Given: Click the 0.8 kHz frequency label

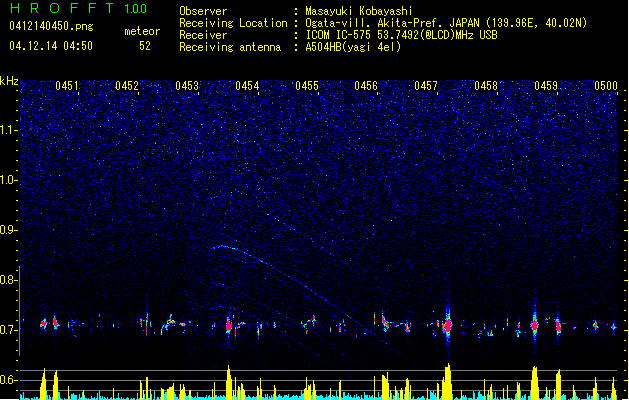Looking at the screenshot, I should coord(9,280).
